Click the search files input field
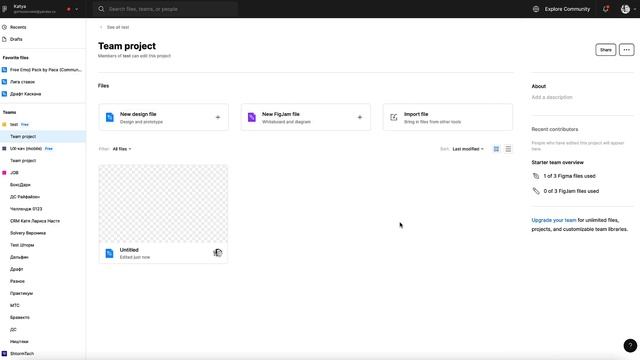Viewport: 640px width, 360px height. coord(165,9)
